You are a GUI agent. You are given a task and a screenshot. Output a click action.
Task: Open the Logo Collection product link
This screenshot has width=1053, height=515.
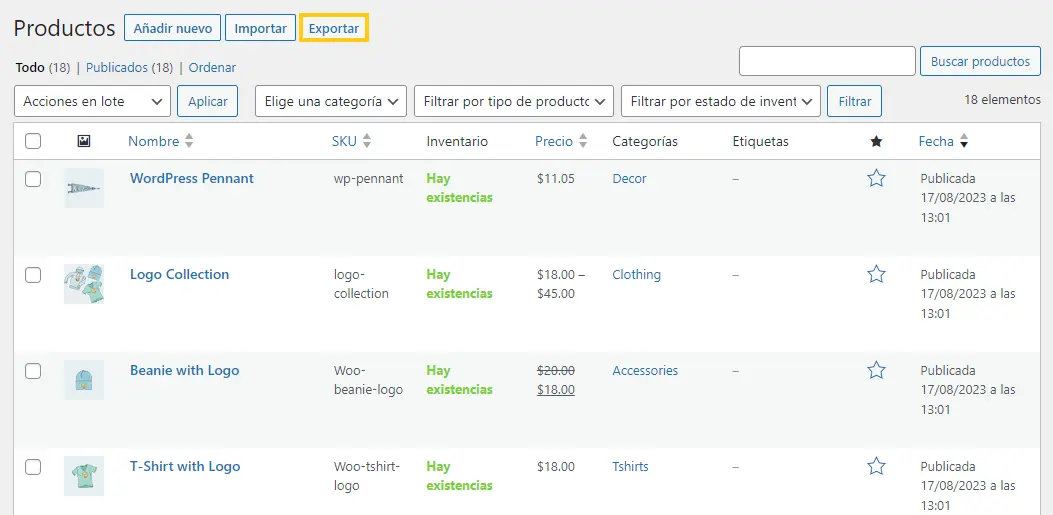[179, 274]
